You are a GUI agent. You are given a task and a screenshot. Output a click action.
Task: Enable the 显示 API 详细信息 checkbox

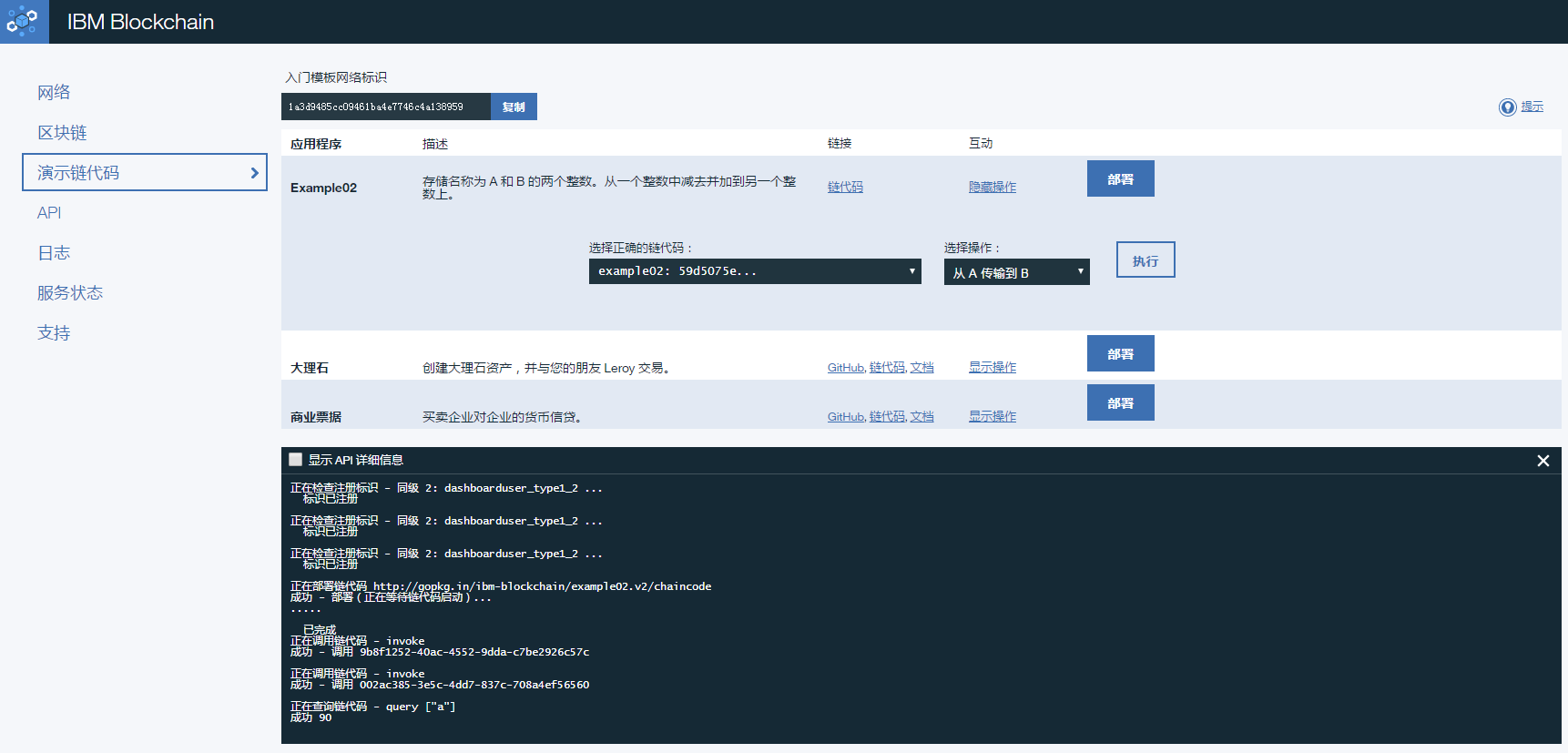[296, 460]
